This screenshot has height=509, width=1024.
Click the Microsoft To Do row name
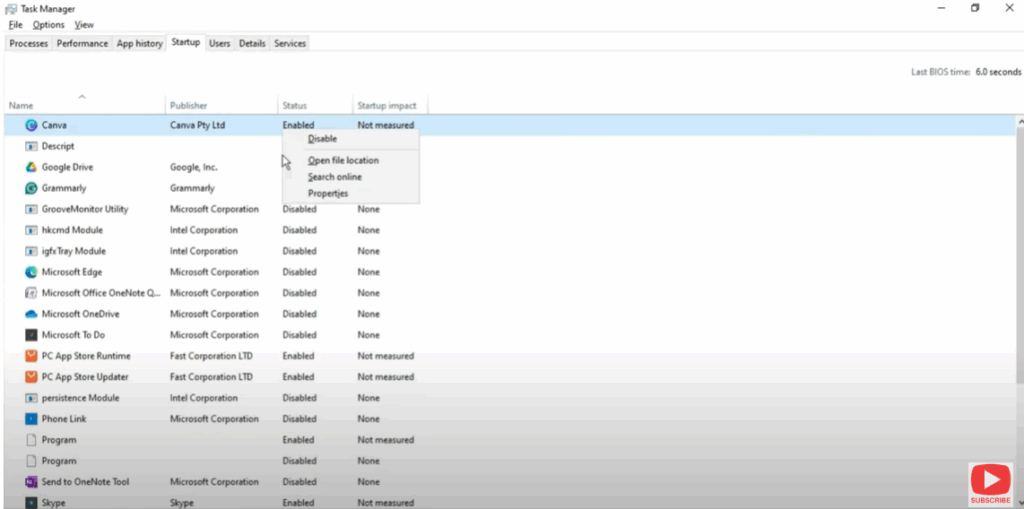click(x=73, y=335)
